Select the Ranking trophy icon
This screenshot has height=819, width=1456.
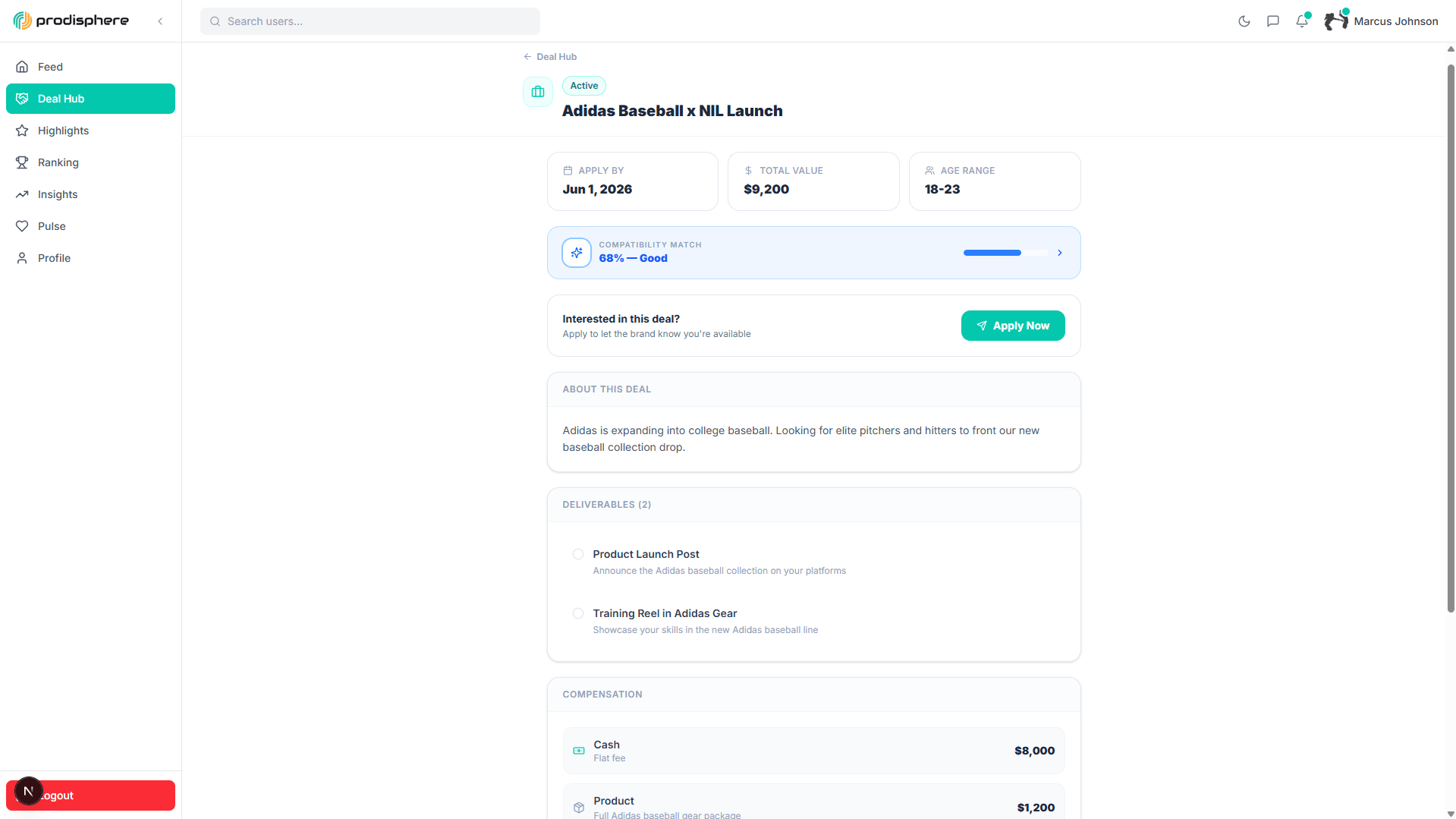tap(23, 162)
